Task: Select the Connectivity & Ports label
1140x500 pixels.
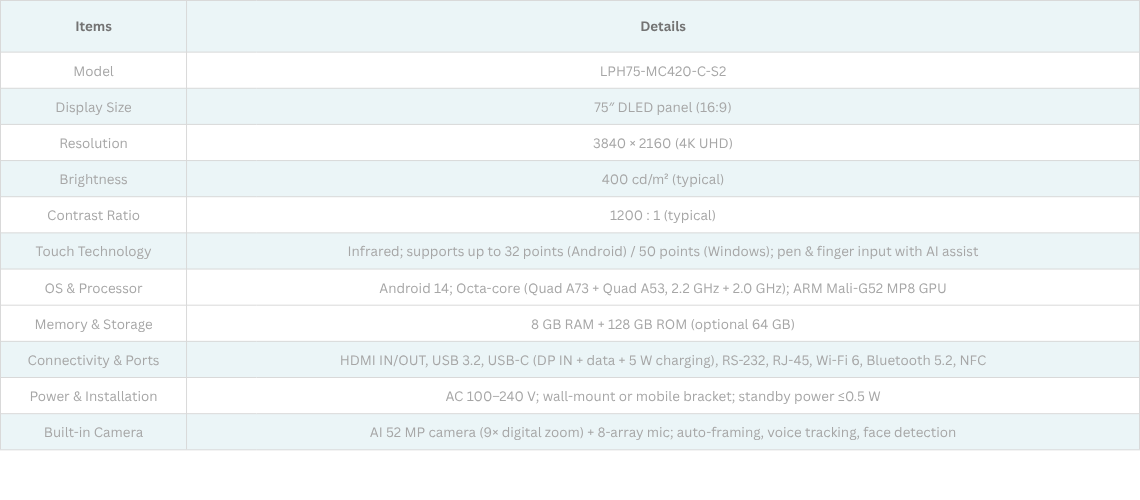Action: click(93, 360)
